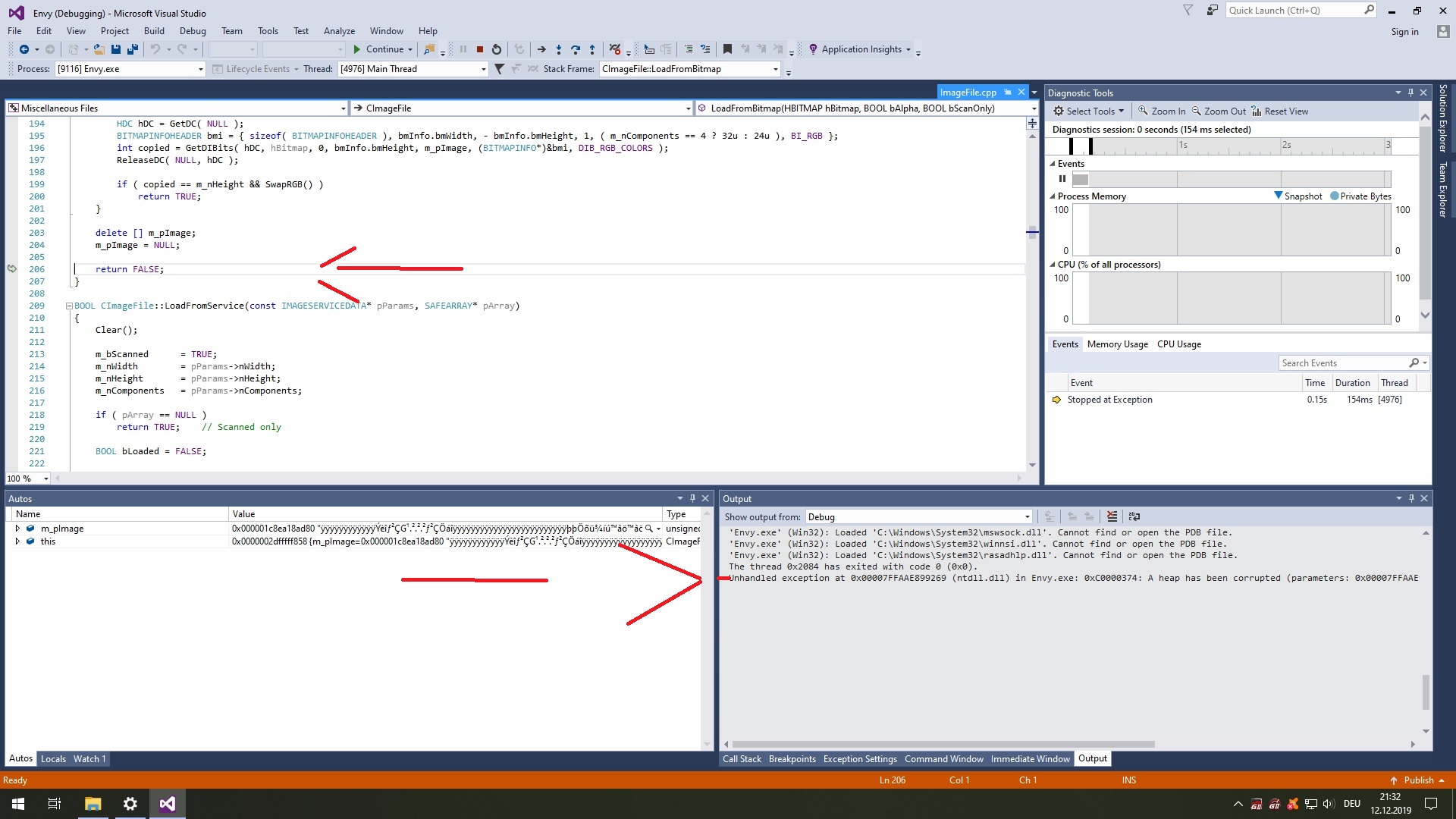Click Clear All in Output toolbar
This screenshot has height=819, width=1456.
click(1112, 516)
